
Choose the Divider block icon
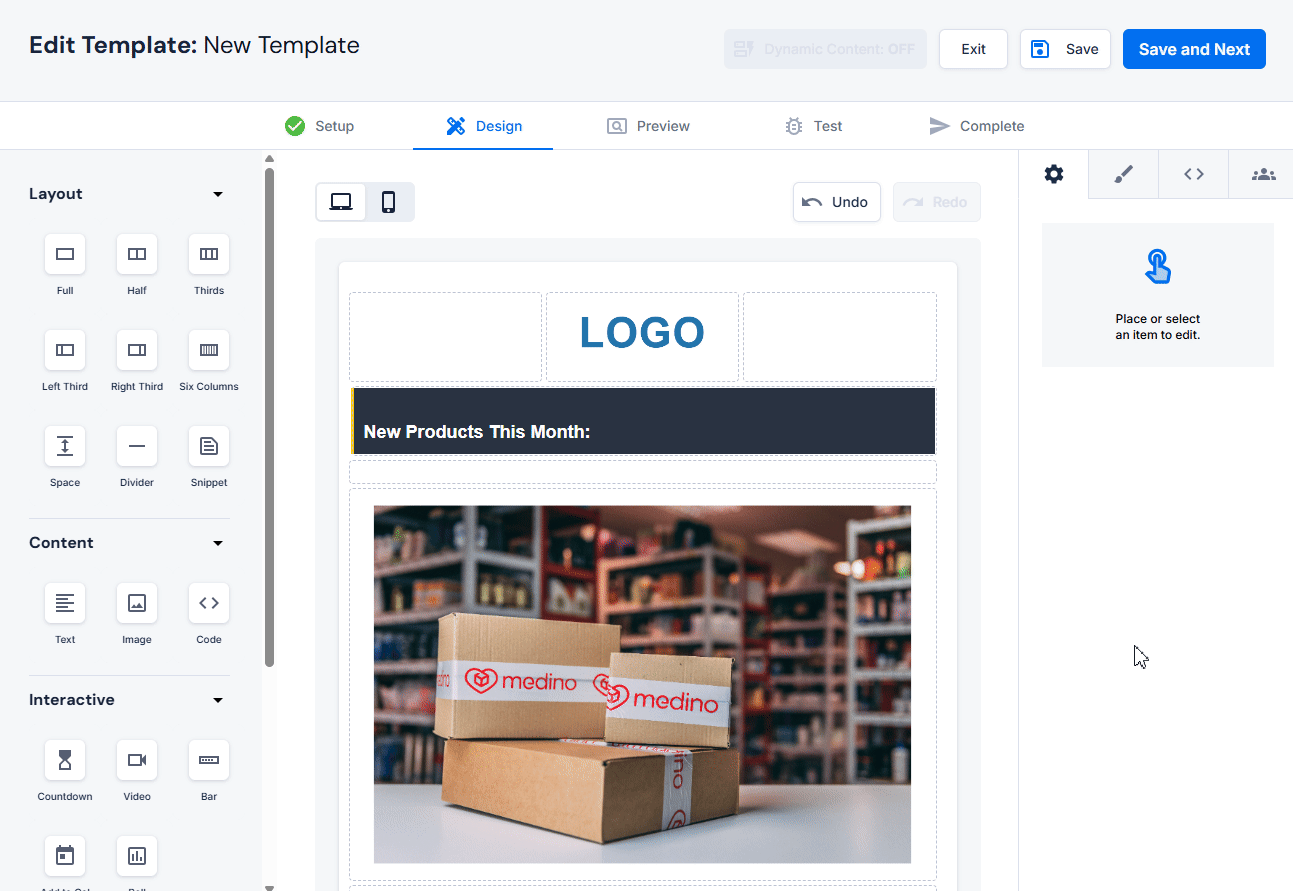click(137, 447)
